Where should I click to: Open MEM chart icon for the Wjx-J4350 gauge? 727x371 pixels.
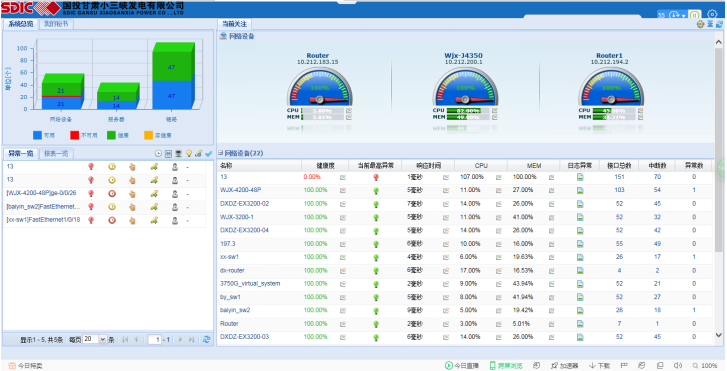pos(495,118)
